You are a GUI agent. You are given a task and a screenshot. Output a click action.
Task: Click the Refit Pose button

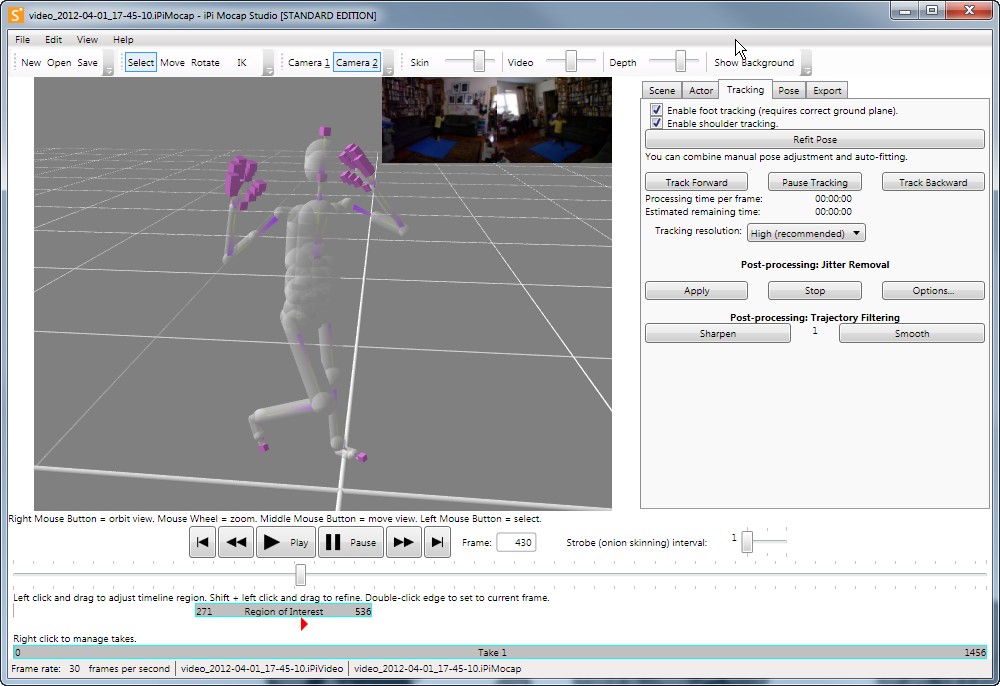tap(814, 139)
